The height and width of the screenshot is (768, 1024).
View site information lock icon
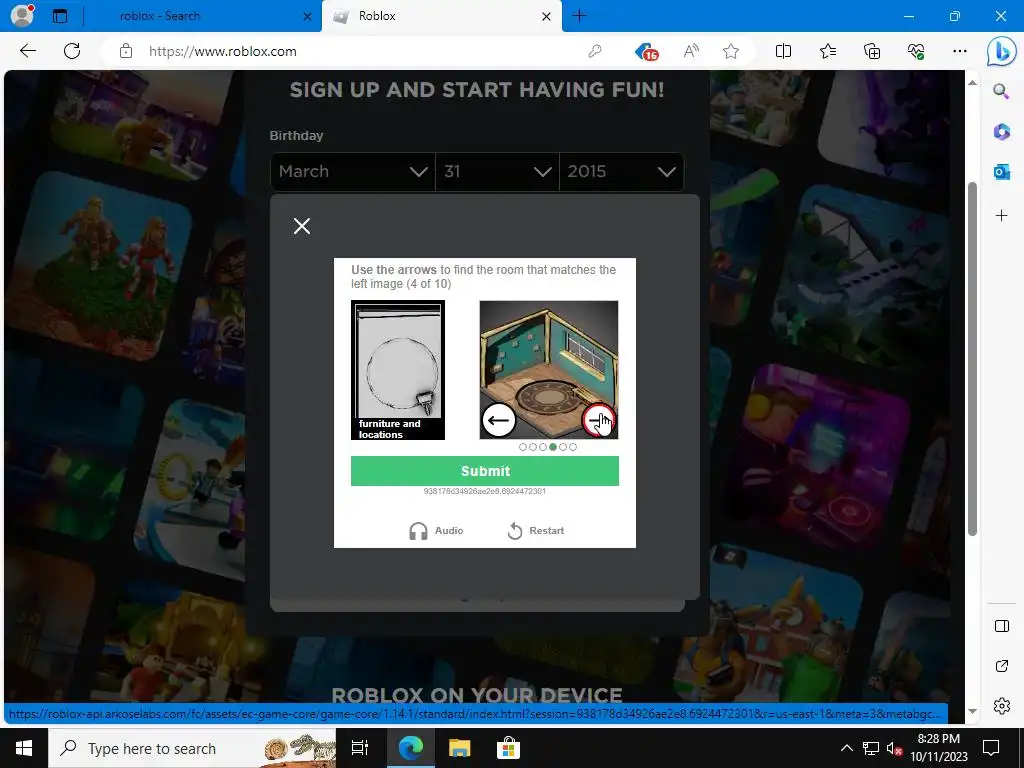click(126, 52)
